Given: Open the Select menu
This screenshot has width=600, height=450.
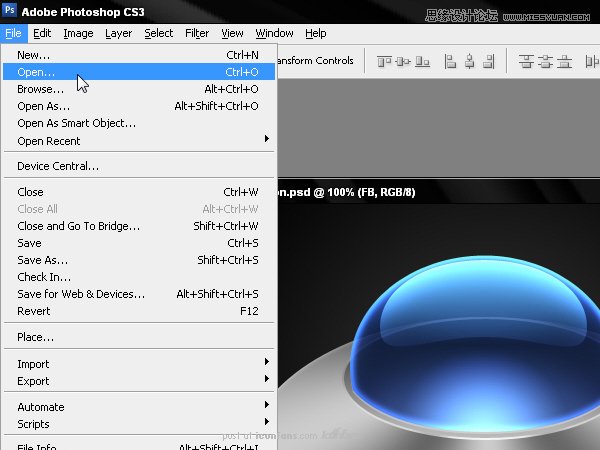Looking at the screenshot, I should (158, 33).
